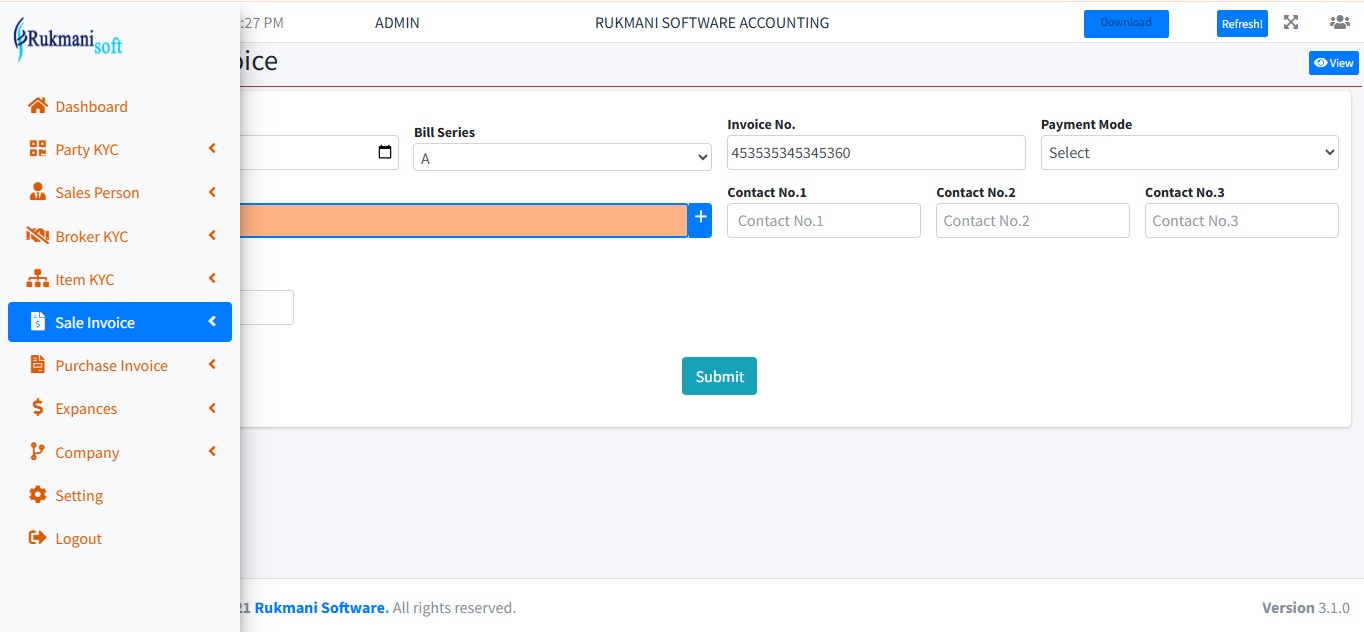Open the Setting menu item
The height and width of the screenshot is (632, 1364).
(120, 495)
